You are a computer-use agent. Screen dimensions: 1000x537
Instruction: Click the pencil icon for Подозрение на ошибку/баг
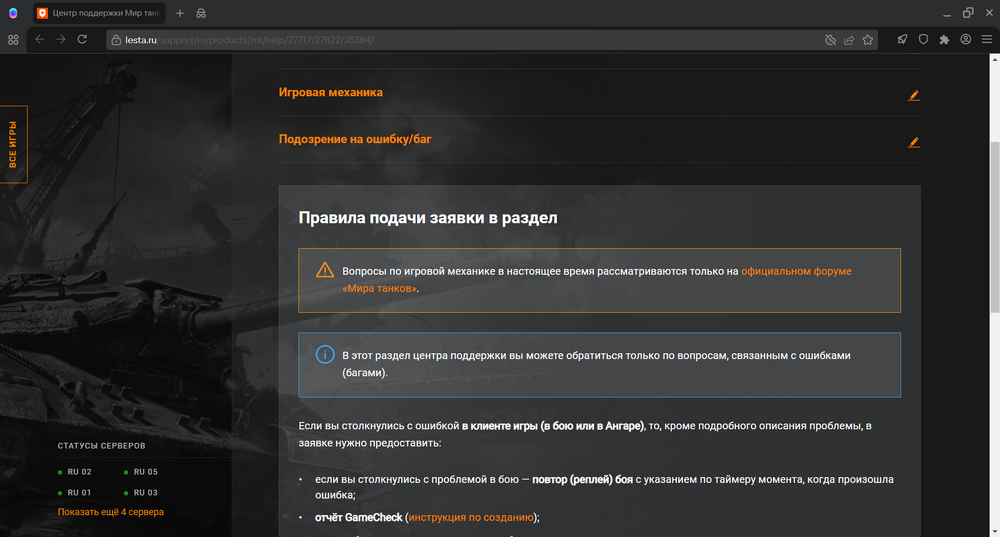pyautogui.click(x=914, y=142)
